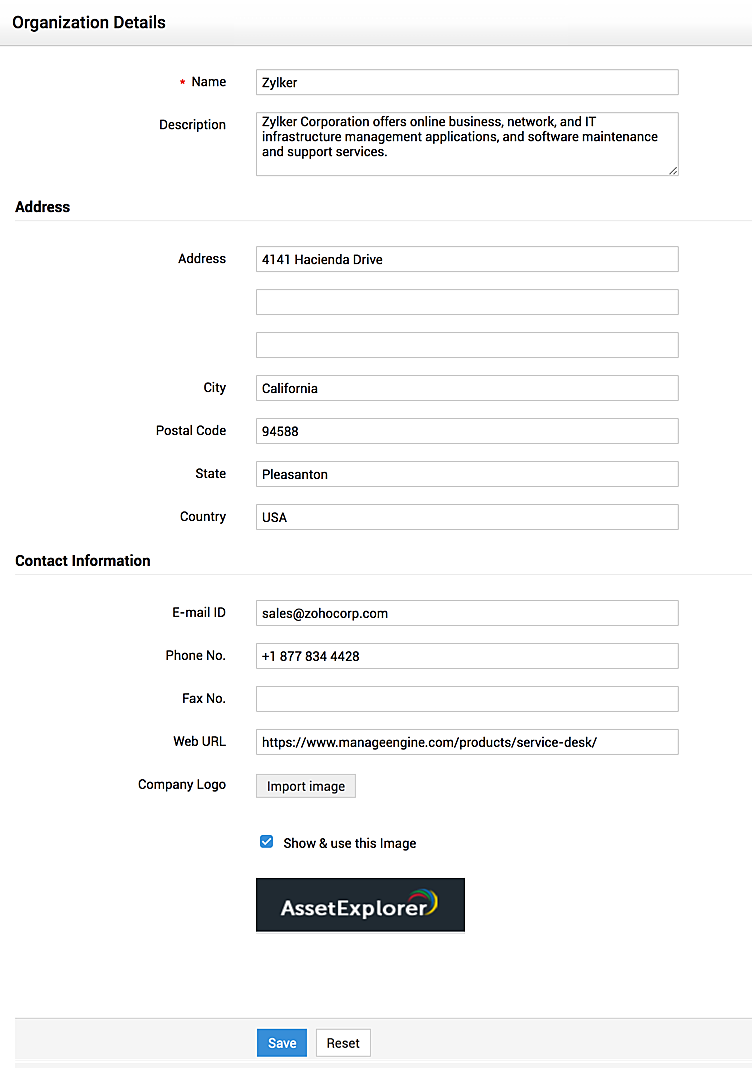Click the AssetExplorer logo preview
This screenshot has width=752, height=1068.
(360, 905)
